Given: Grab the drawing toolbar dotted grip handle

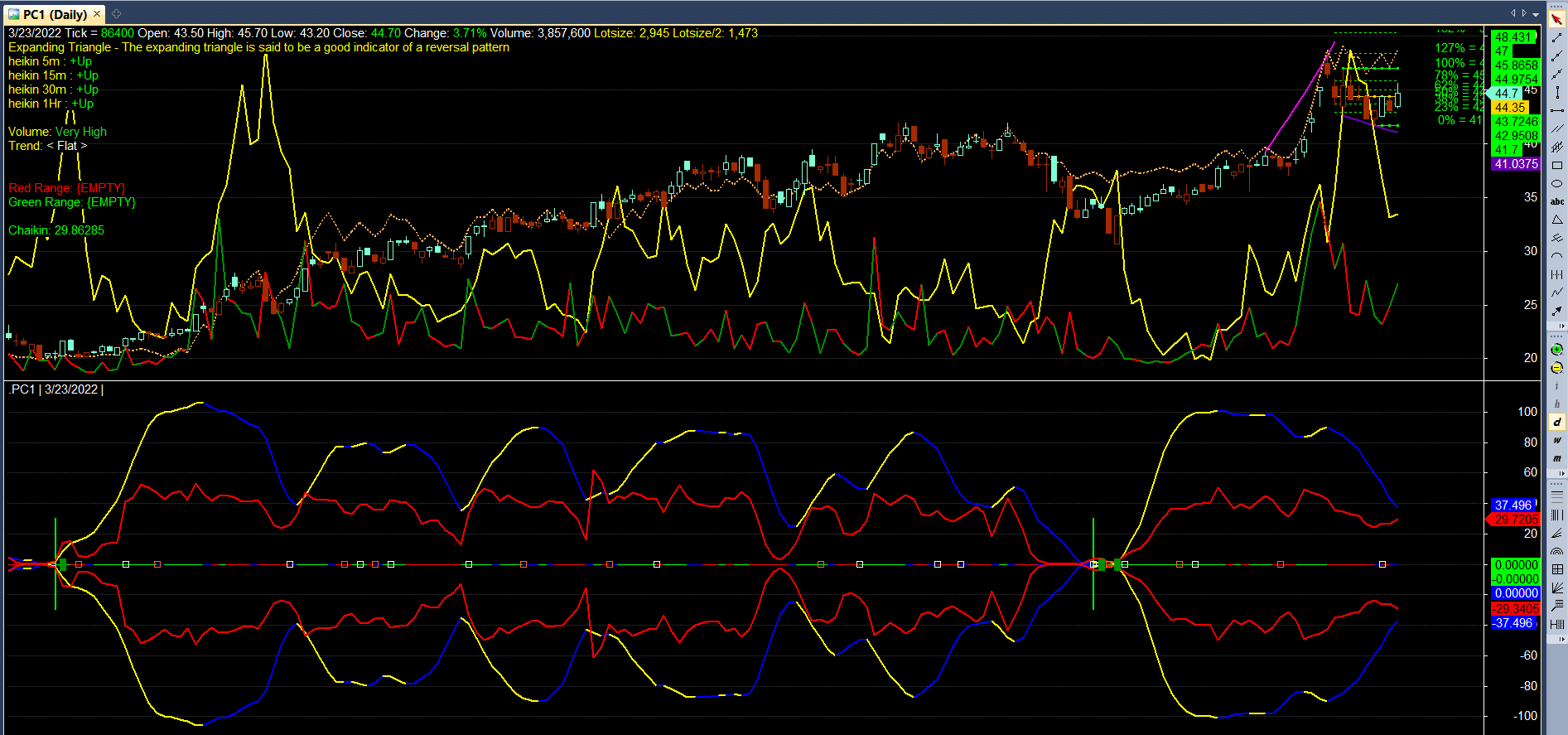Looking at the screenshot, I should tap(1557, 7).
